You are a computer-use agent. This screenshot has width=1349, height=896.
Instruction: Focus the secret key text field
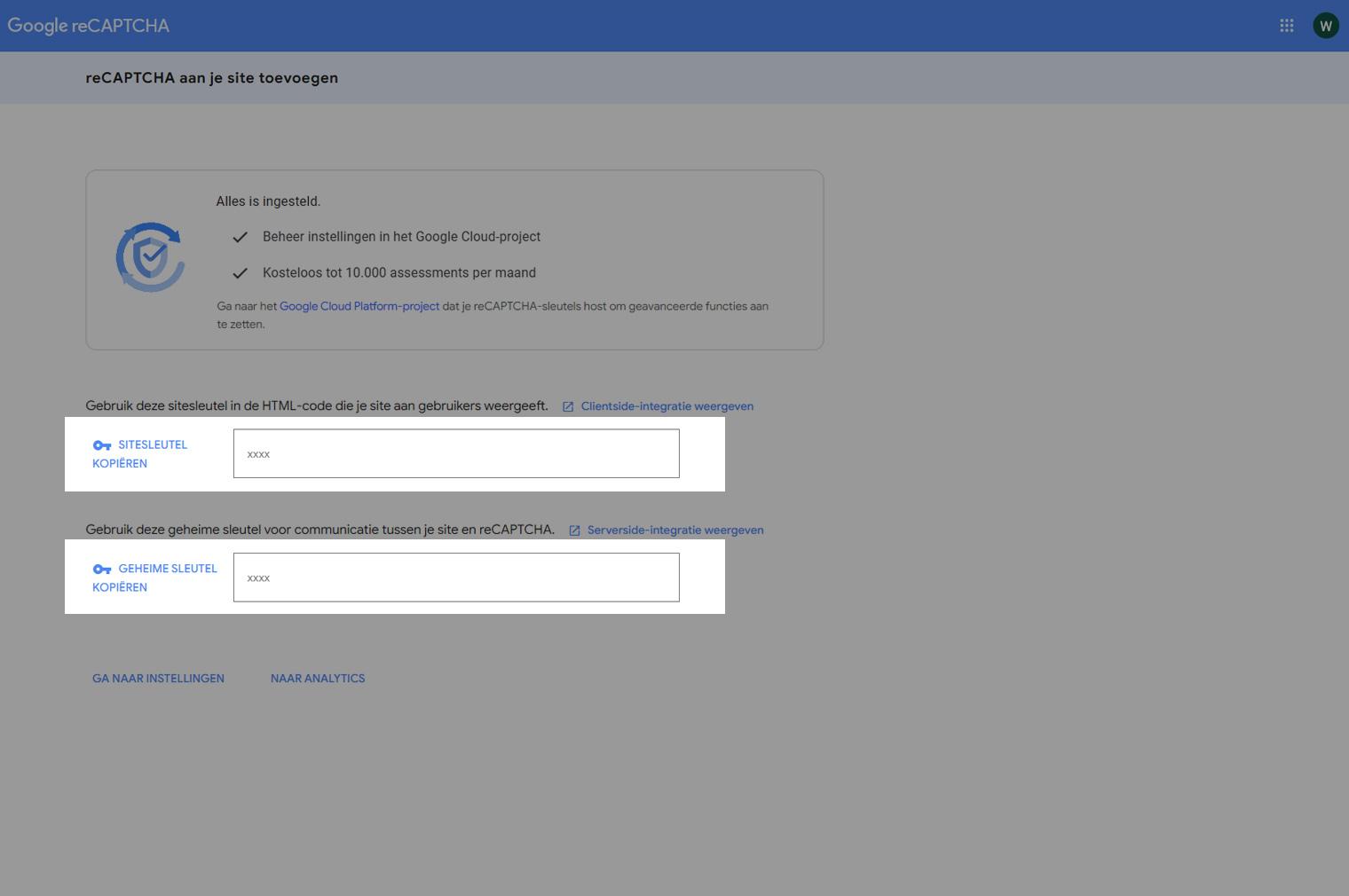456,578
